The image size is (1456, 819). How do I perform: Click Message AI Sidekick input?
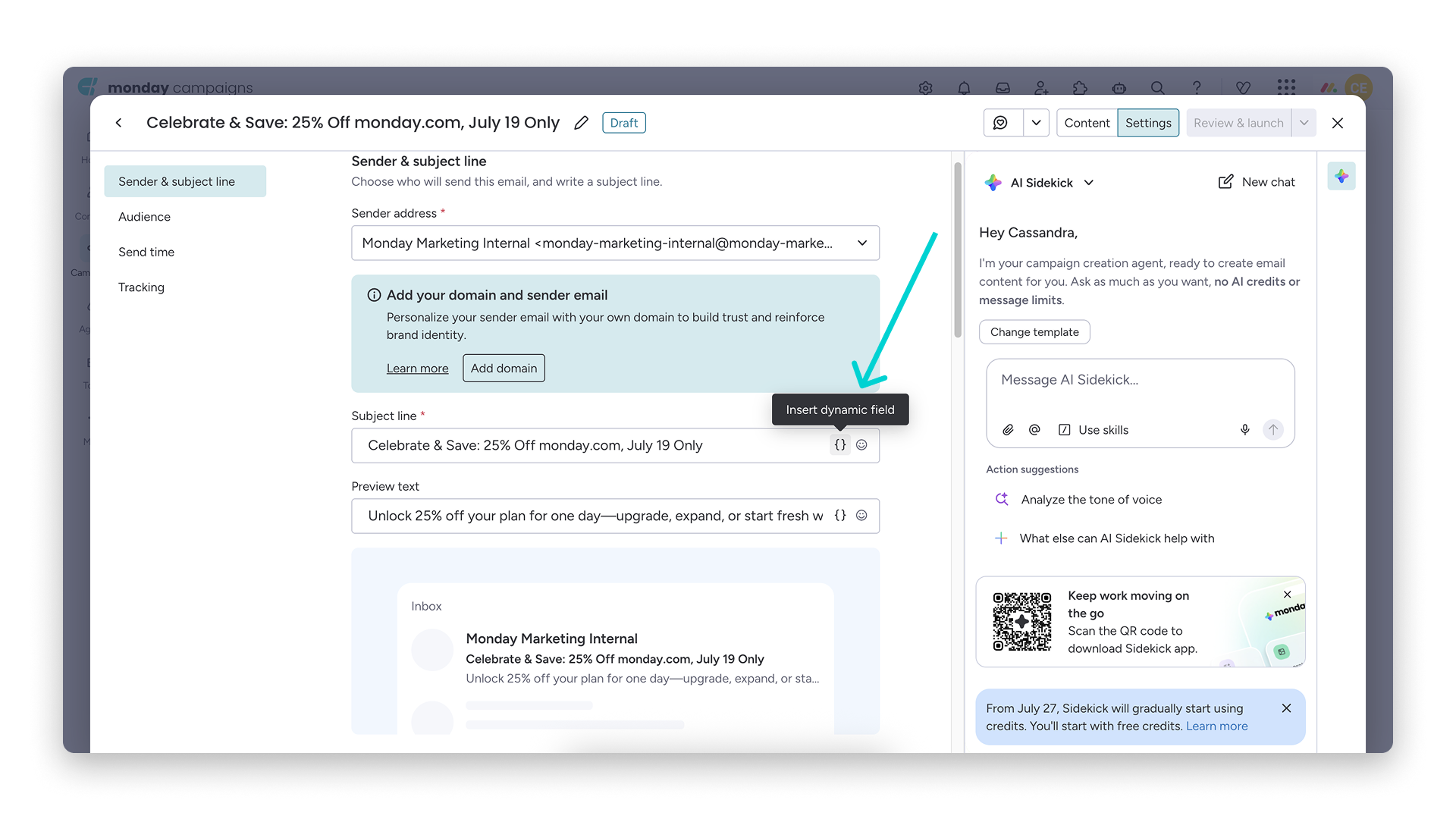point(1140,381)
